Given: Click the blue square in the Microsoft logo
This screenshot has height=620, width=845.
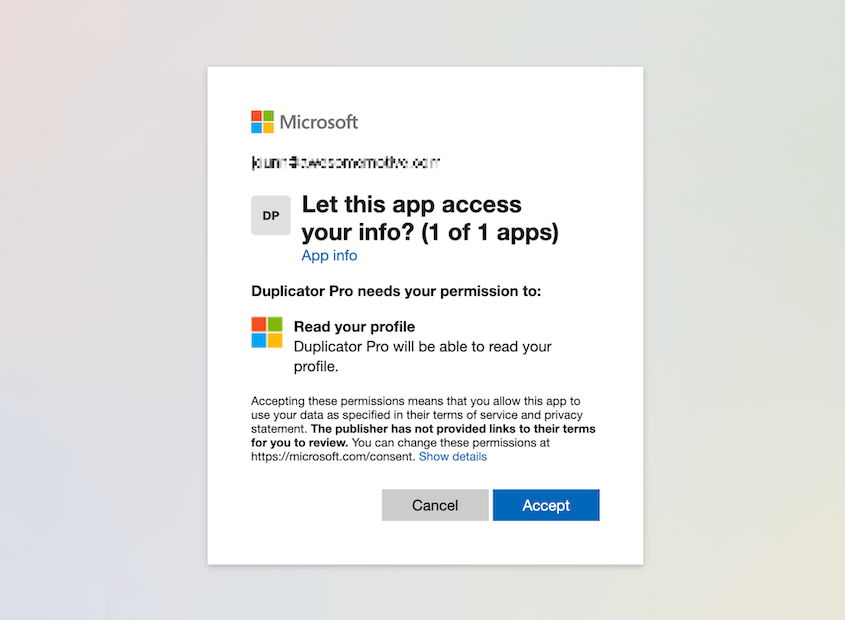Looking at the screenshot, I should 258,126.
